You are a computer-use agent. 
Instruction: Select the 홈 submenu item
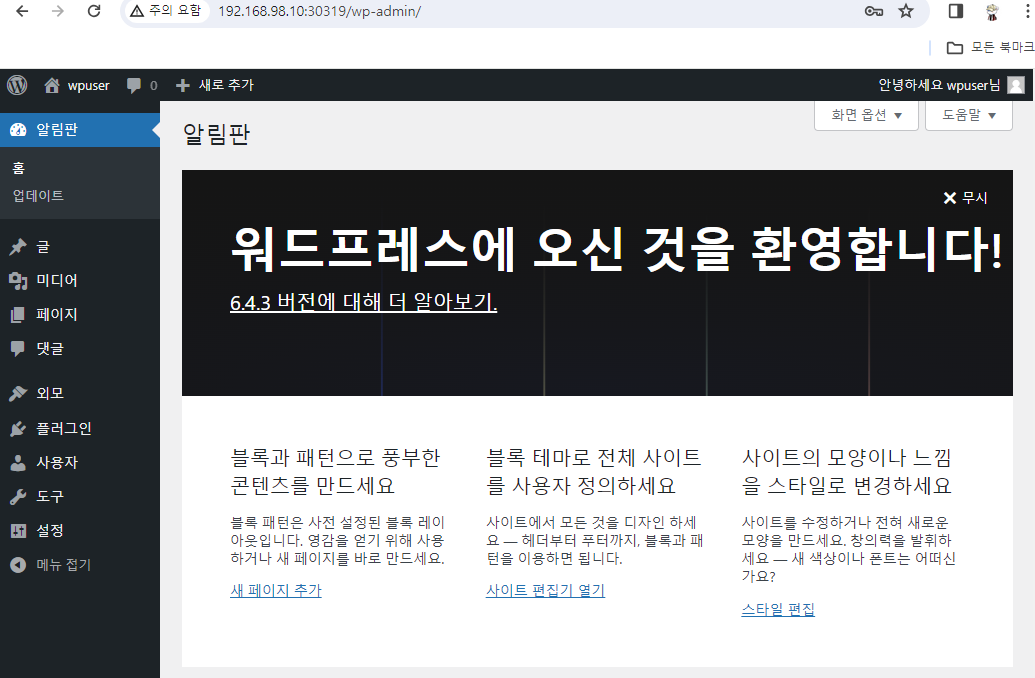18,168
